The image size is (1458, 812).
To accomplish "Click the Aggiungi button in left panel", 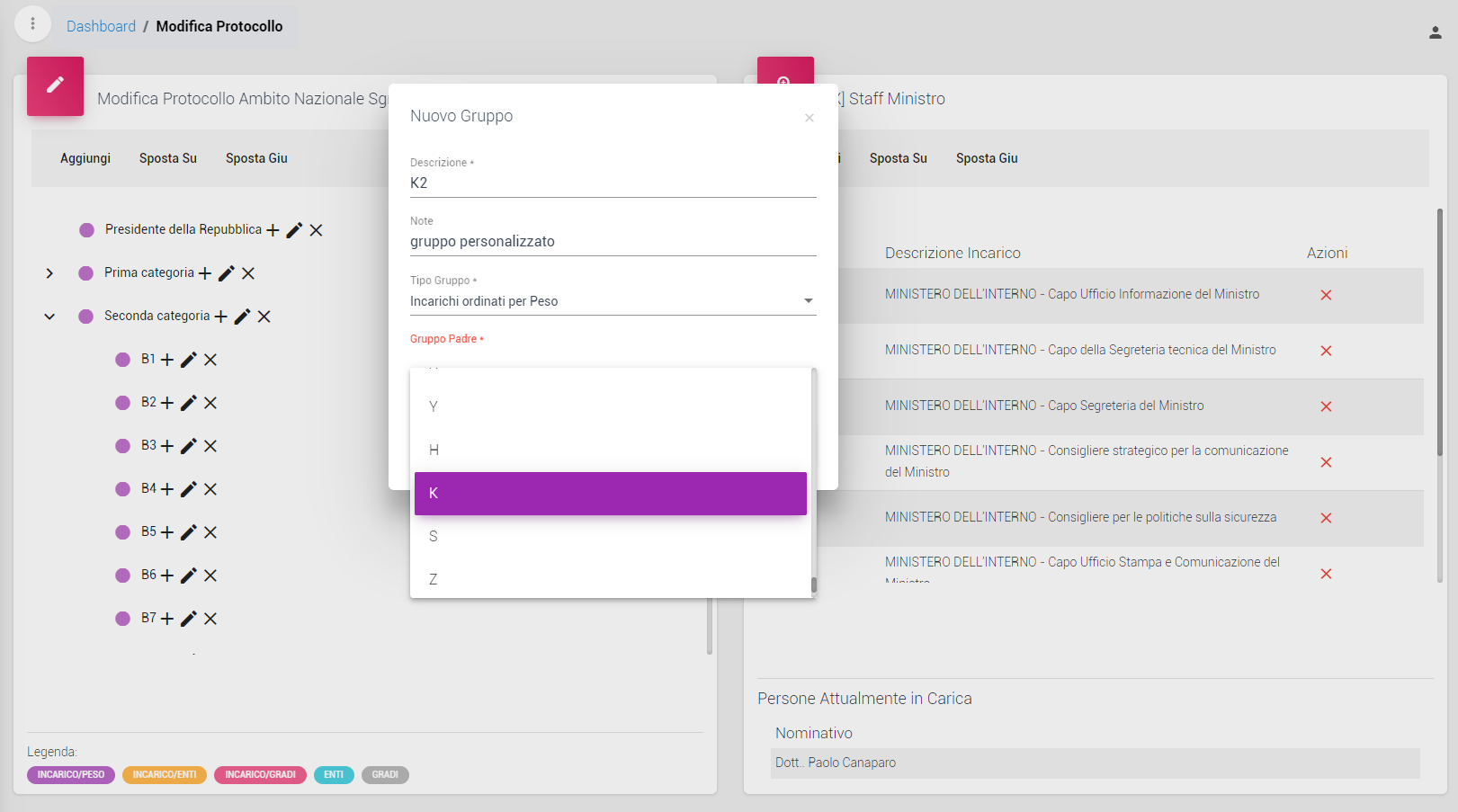I will pos(85,158).
